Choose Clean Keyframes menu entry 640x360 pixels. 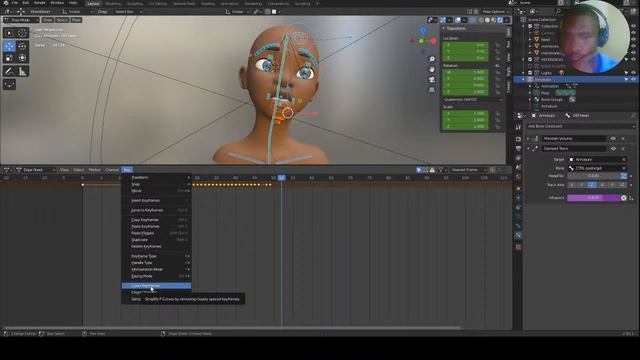coord(156,286)
